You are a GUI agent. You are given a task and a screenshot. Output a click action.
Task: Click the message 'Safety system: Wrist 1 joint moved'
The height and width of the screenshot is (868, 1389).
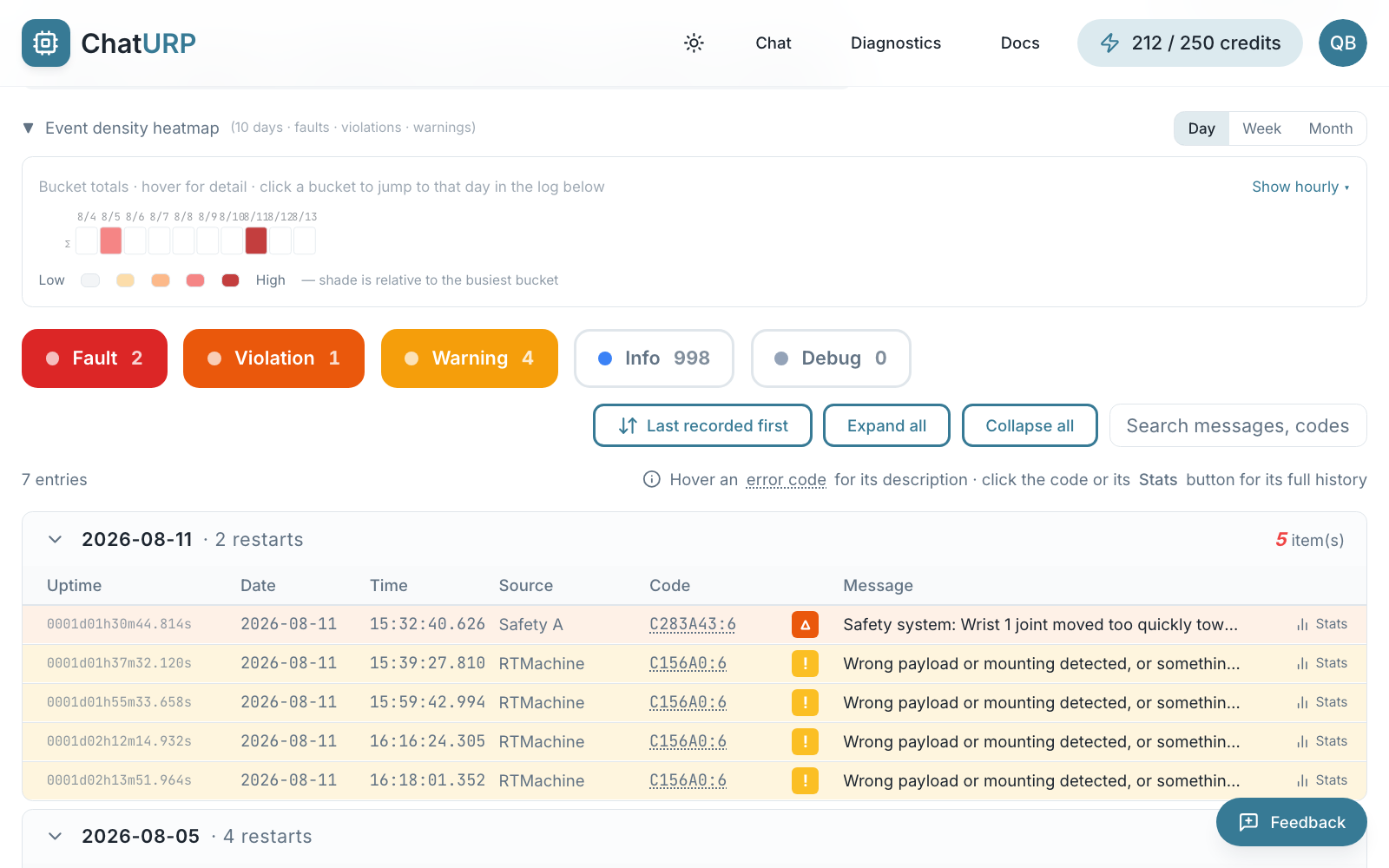1040,624
